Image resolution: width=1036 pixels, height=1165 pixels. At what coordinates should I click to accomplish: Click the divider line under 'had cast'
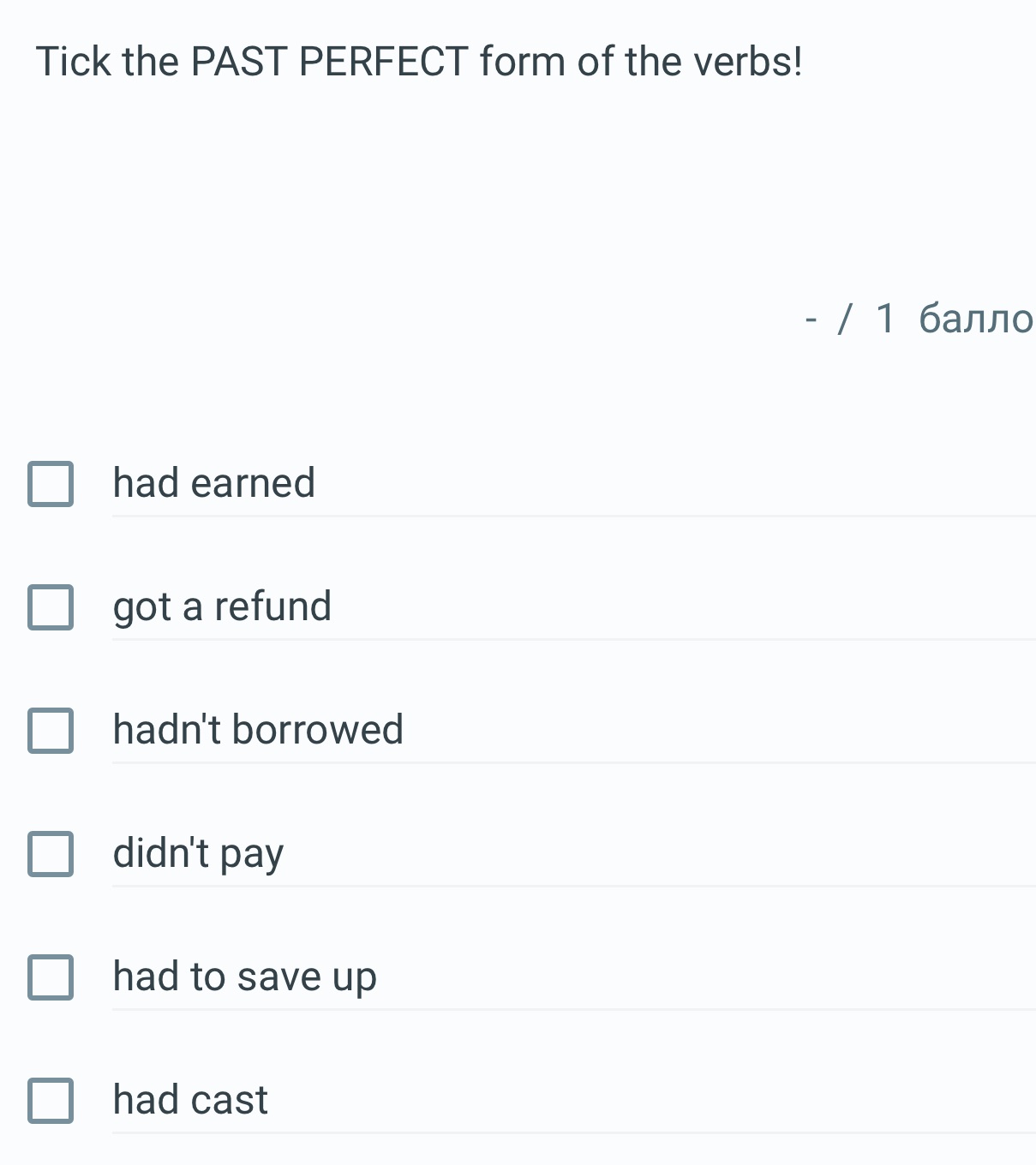point(572,1133)
